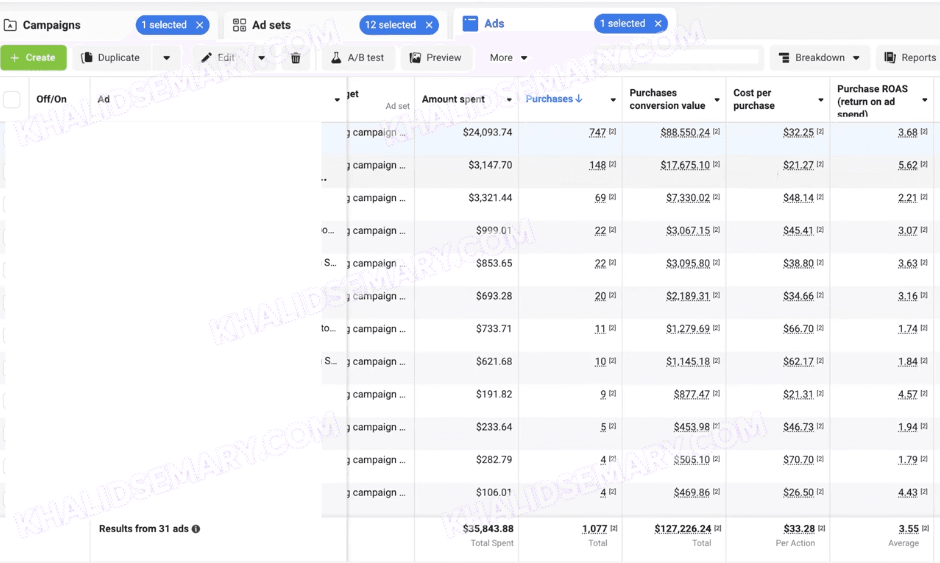Click the $127,226.24 total conversion value
Viewport: 940px width, 563px height.
click(x=683, y=529)
